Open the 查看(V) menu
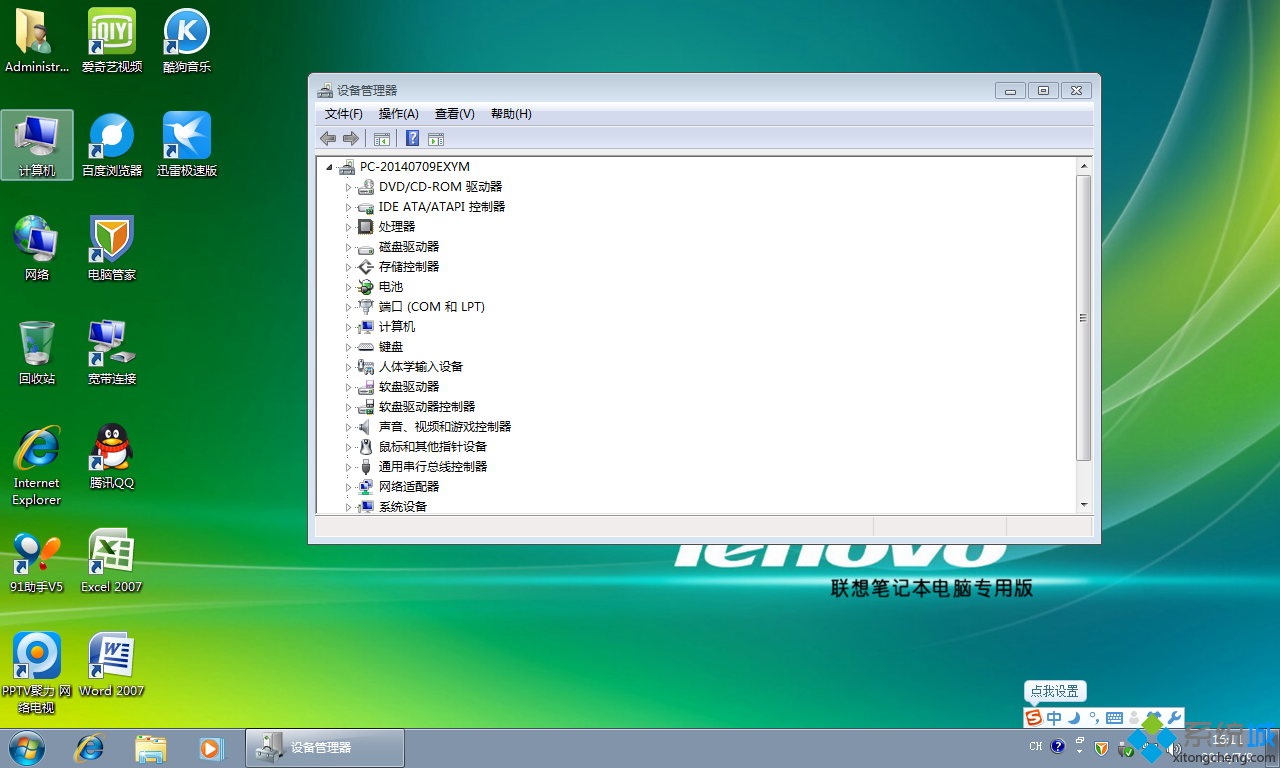The width and height of the screenshot is (1280, 768). pos(454,114)
